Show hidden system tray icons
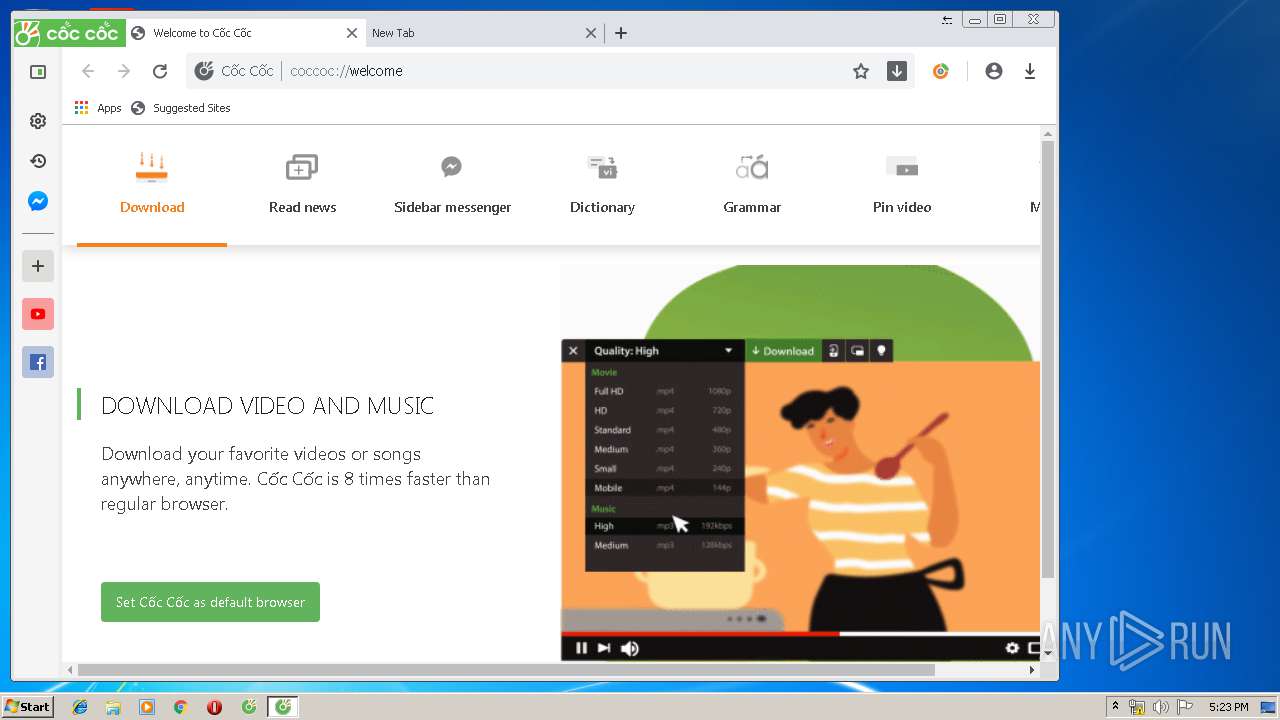1280x720 pixels. point(1115,707)
